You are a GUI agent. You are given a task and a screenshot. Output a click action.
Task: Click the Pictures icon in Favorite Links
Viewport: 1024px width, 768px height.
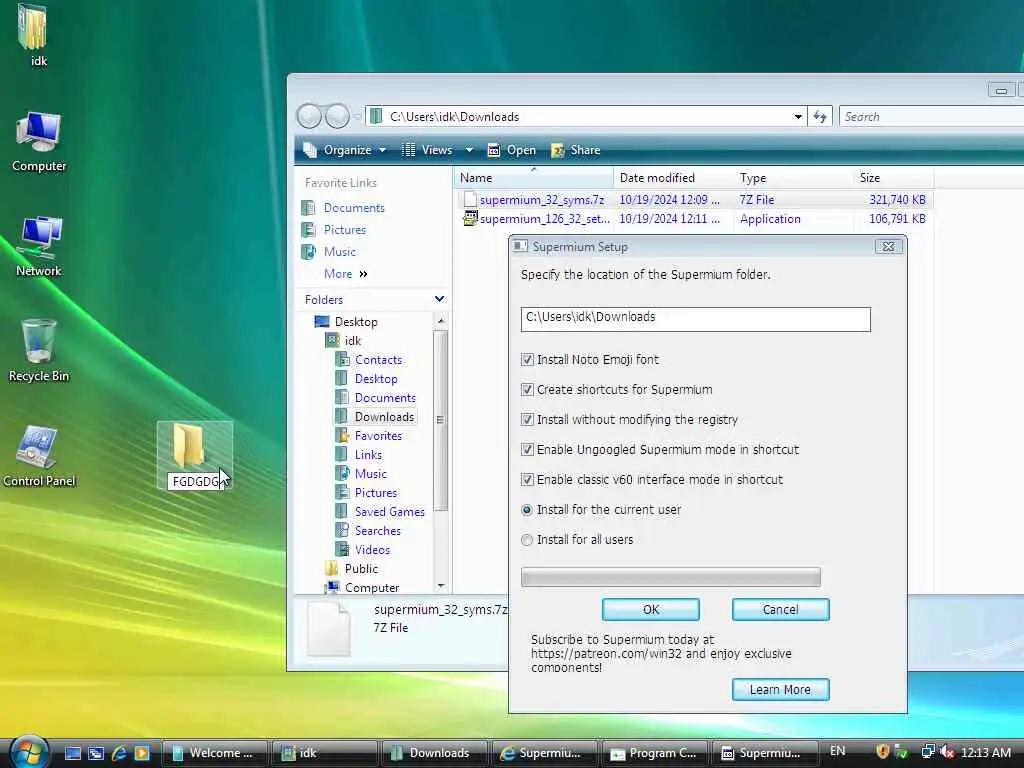pyautogui.click(x=308, y=230)
